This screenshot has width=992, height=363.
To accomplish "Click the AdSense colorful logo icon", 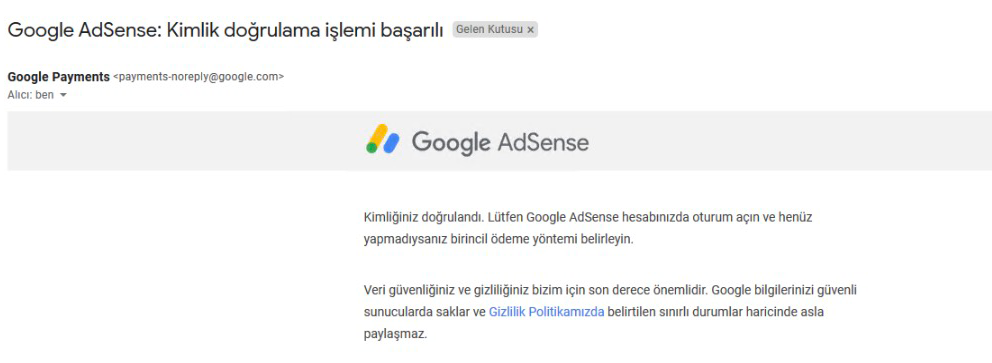I will [x=383, y=139].
